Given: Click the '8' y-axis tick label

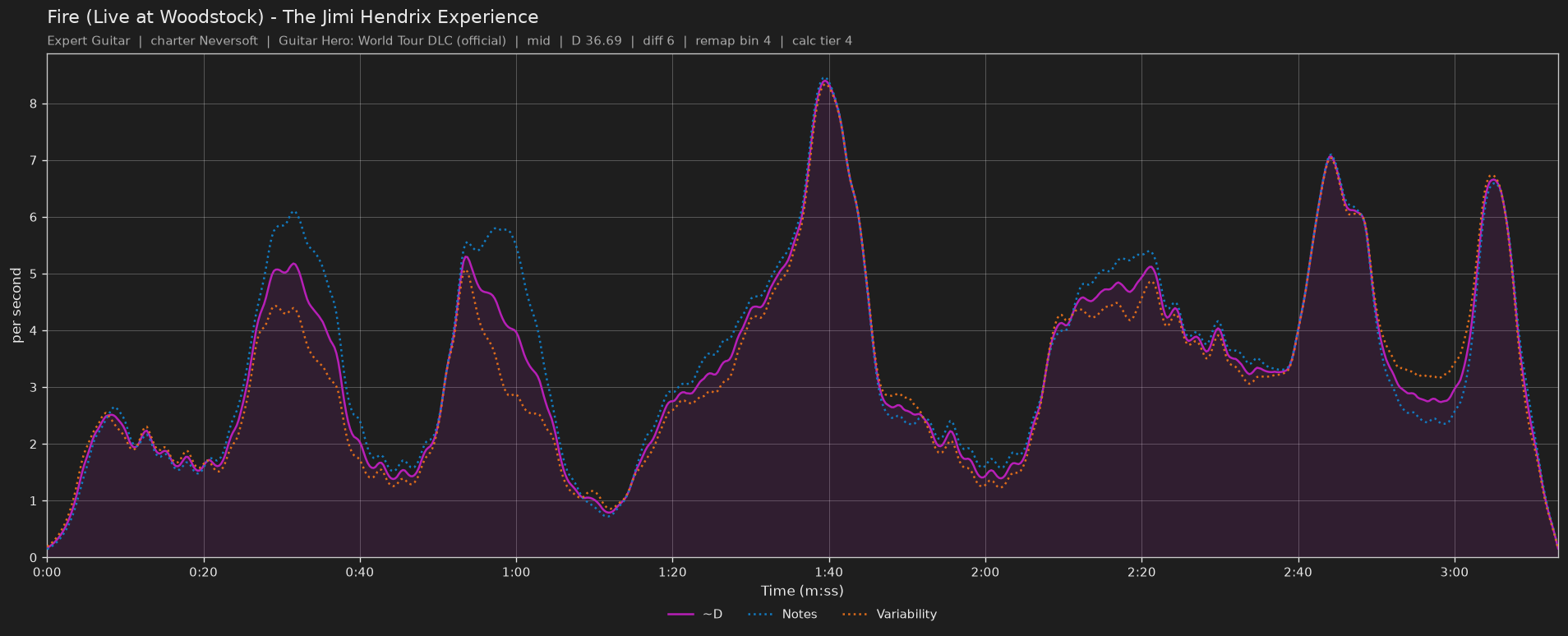Looking at the screenshot, I should (34, 104).
